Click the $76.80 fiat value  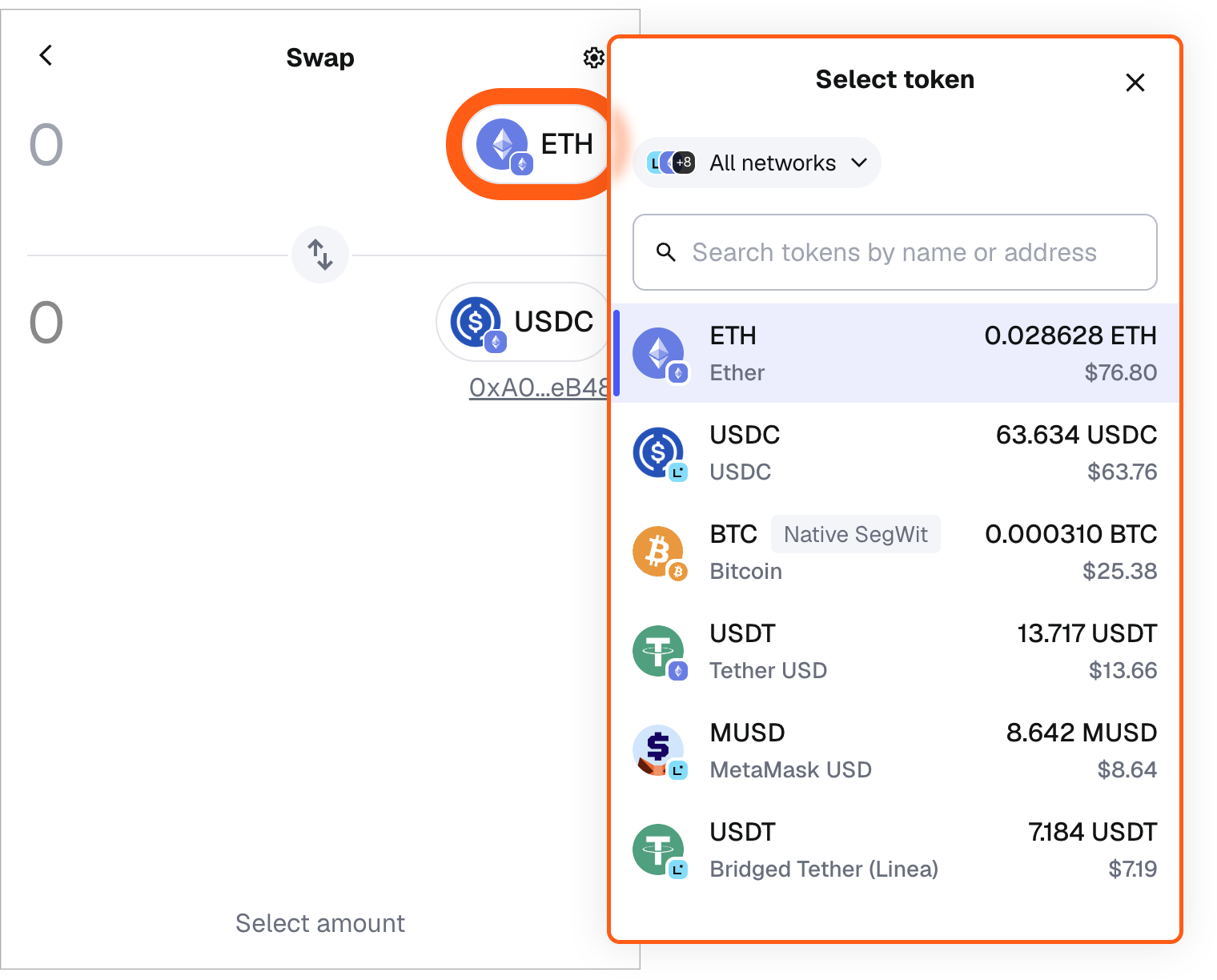[1120, 372]
